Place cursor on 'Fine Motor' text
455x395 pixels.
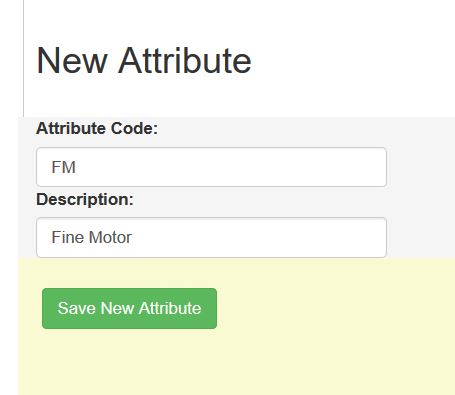pos(92,237)
